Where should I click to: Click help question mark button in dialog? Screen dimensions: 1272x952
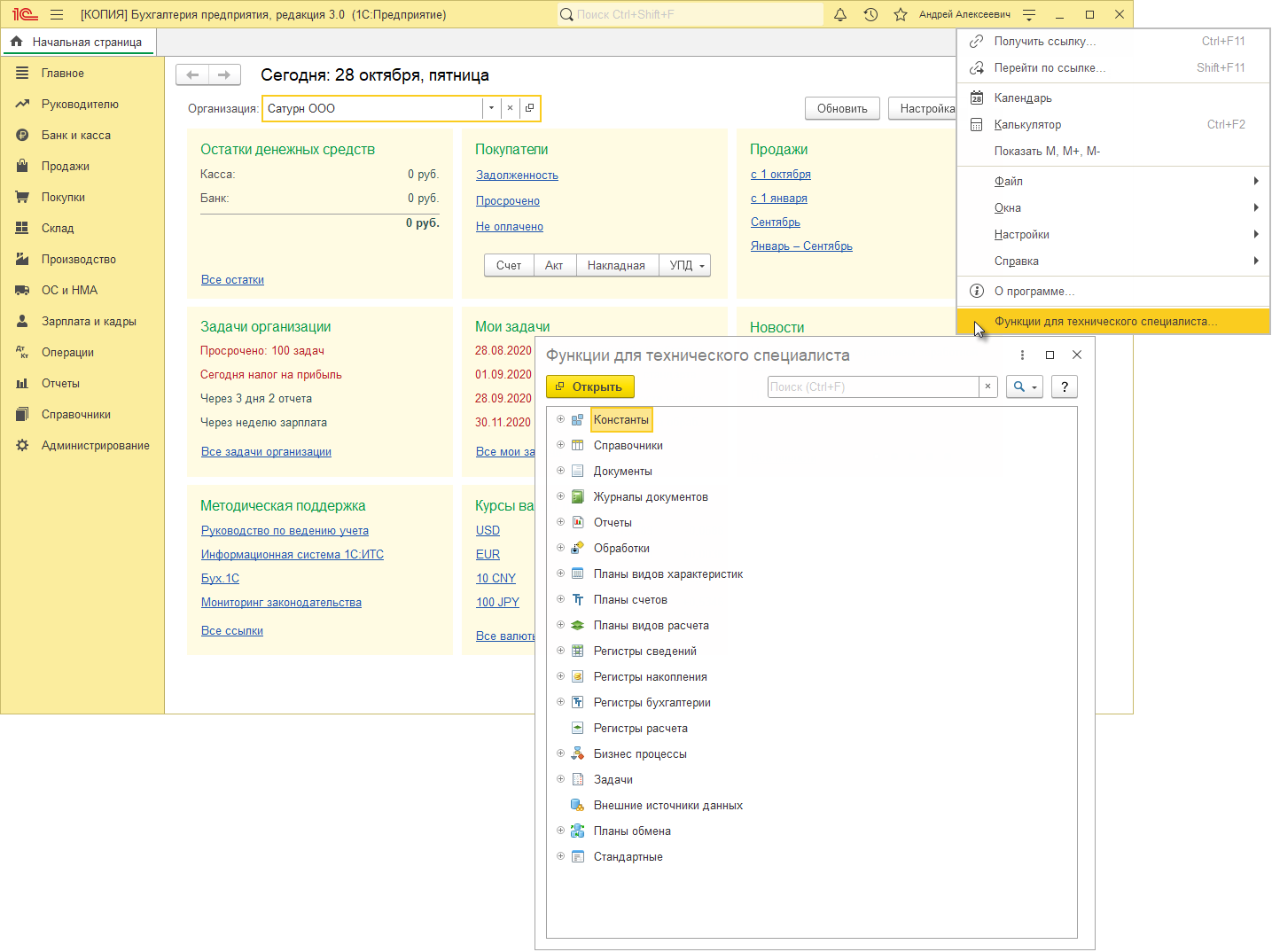coord(1064,386)
